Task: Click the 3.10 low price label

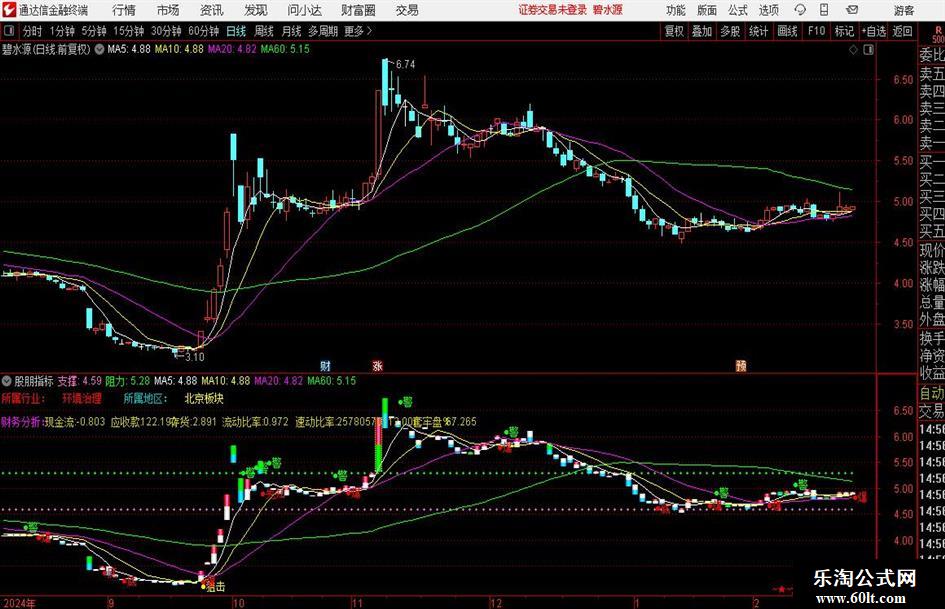Action: (195, 357)
